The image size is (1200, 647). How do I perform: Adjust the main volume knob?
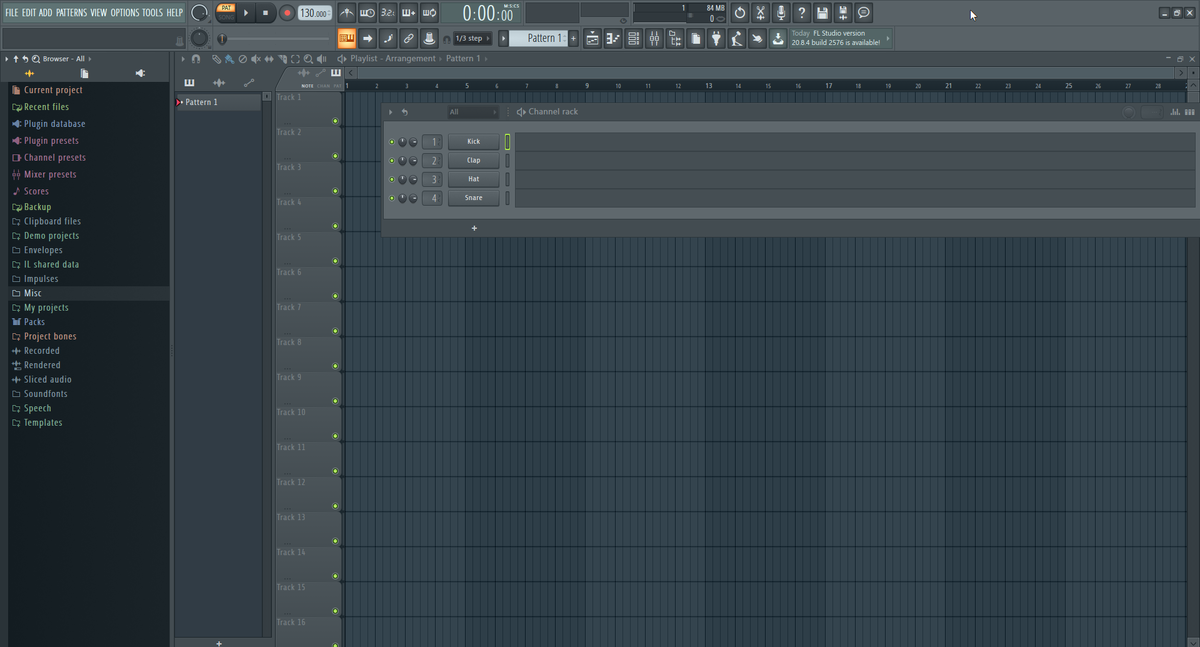[199, 13]
